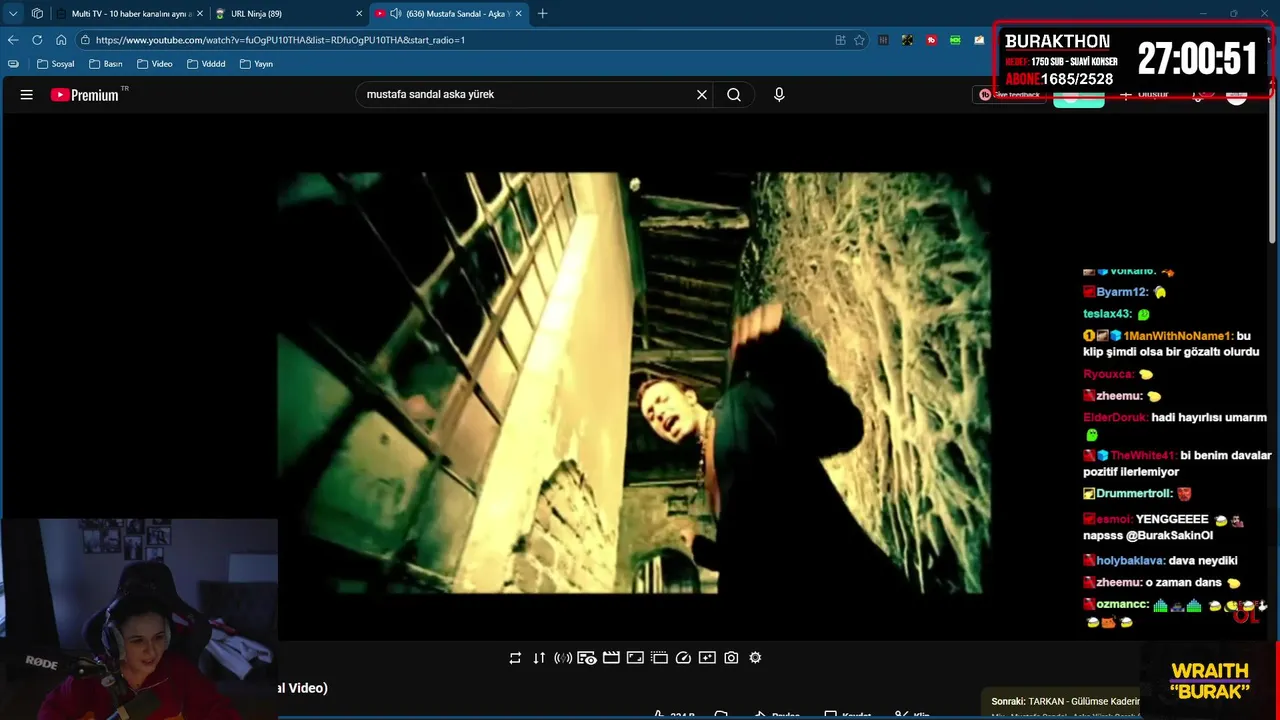This screenshot has height=720, width=1280.
Task: Go back with the browser back arrow
Action: click(x=13, y=40)
